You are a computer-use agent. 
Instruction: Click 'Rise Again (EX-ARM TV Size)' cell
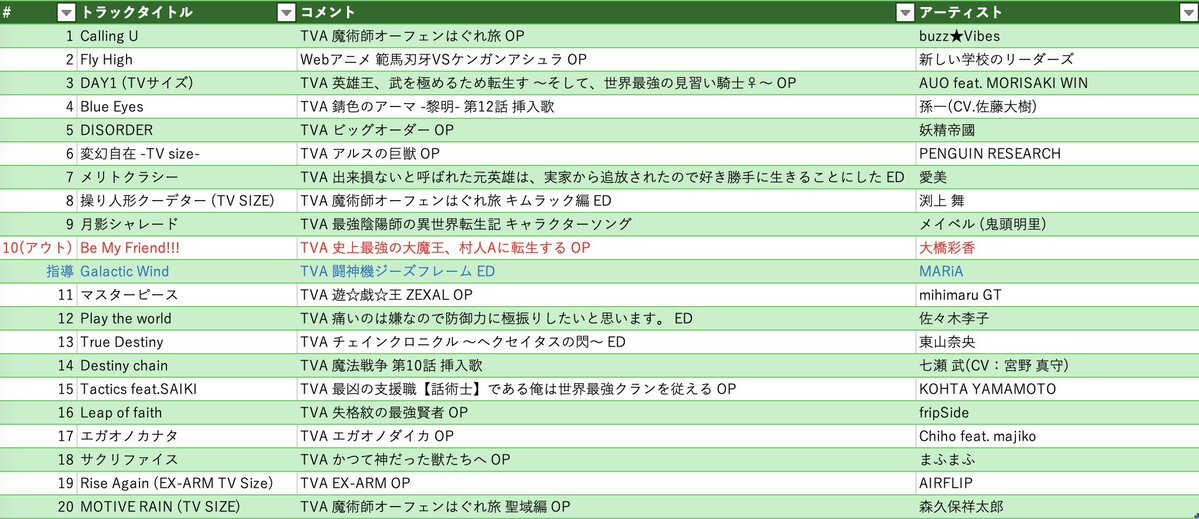coord(186,483)
